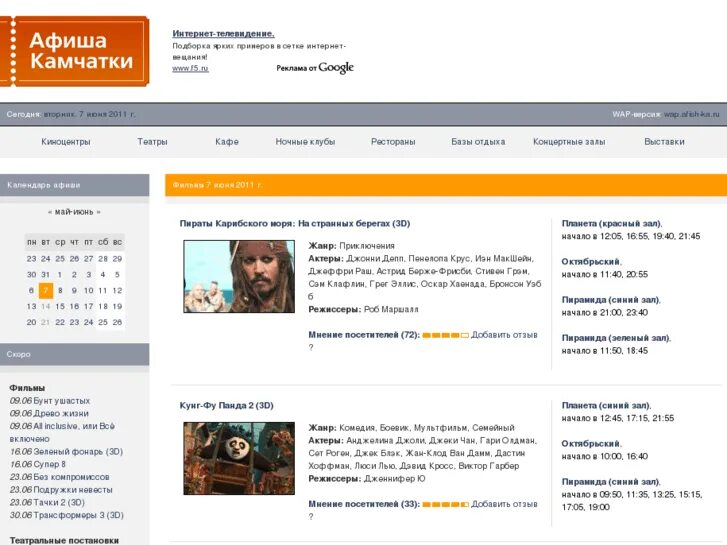
Task: Open Пирамида (зеленый зал) cinema link
Action: click(x=616, y=338)
